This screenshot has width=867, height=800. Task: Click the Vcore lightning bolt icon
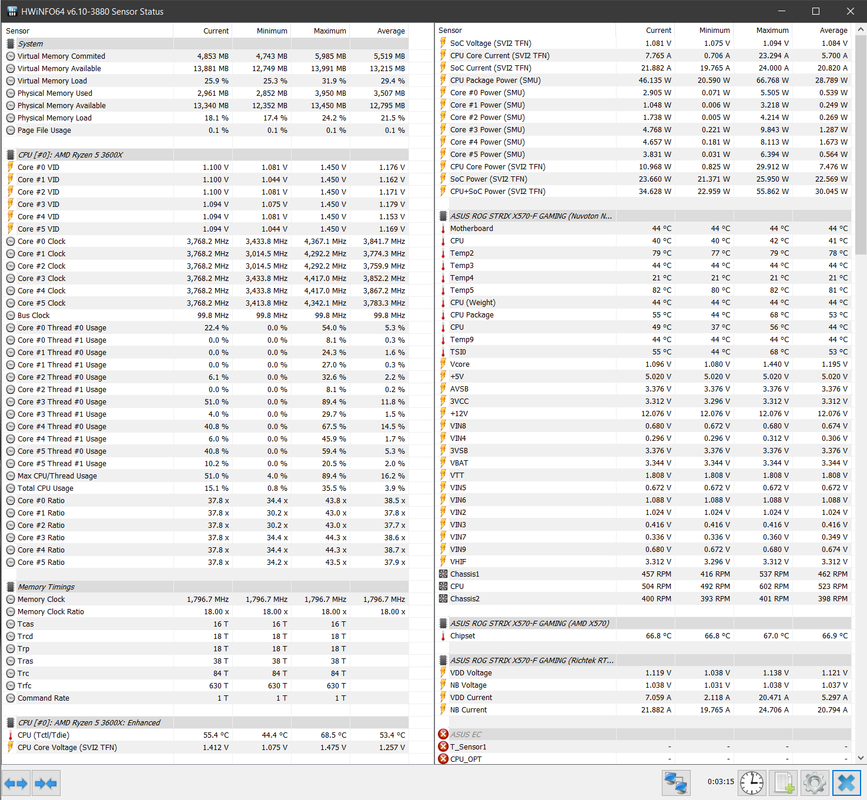pos(443,364)
